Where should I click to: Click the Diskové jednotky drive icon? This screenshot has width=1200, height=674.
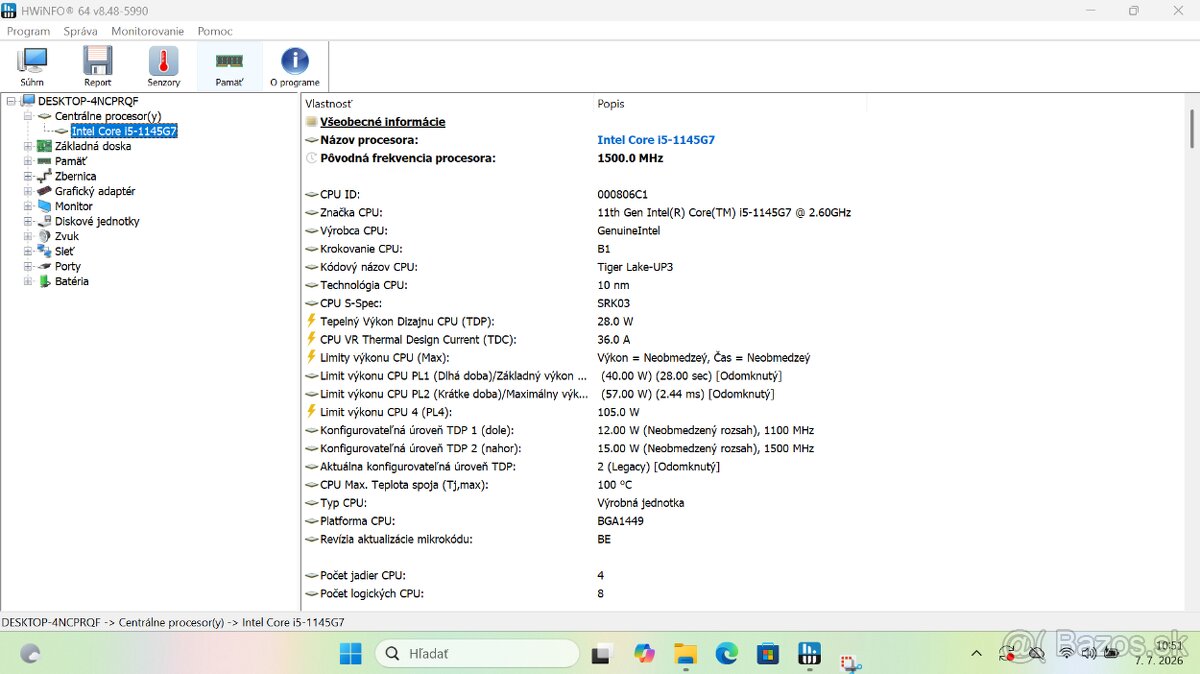pos(45,221)
